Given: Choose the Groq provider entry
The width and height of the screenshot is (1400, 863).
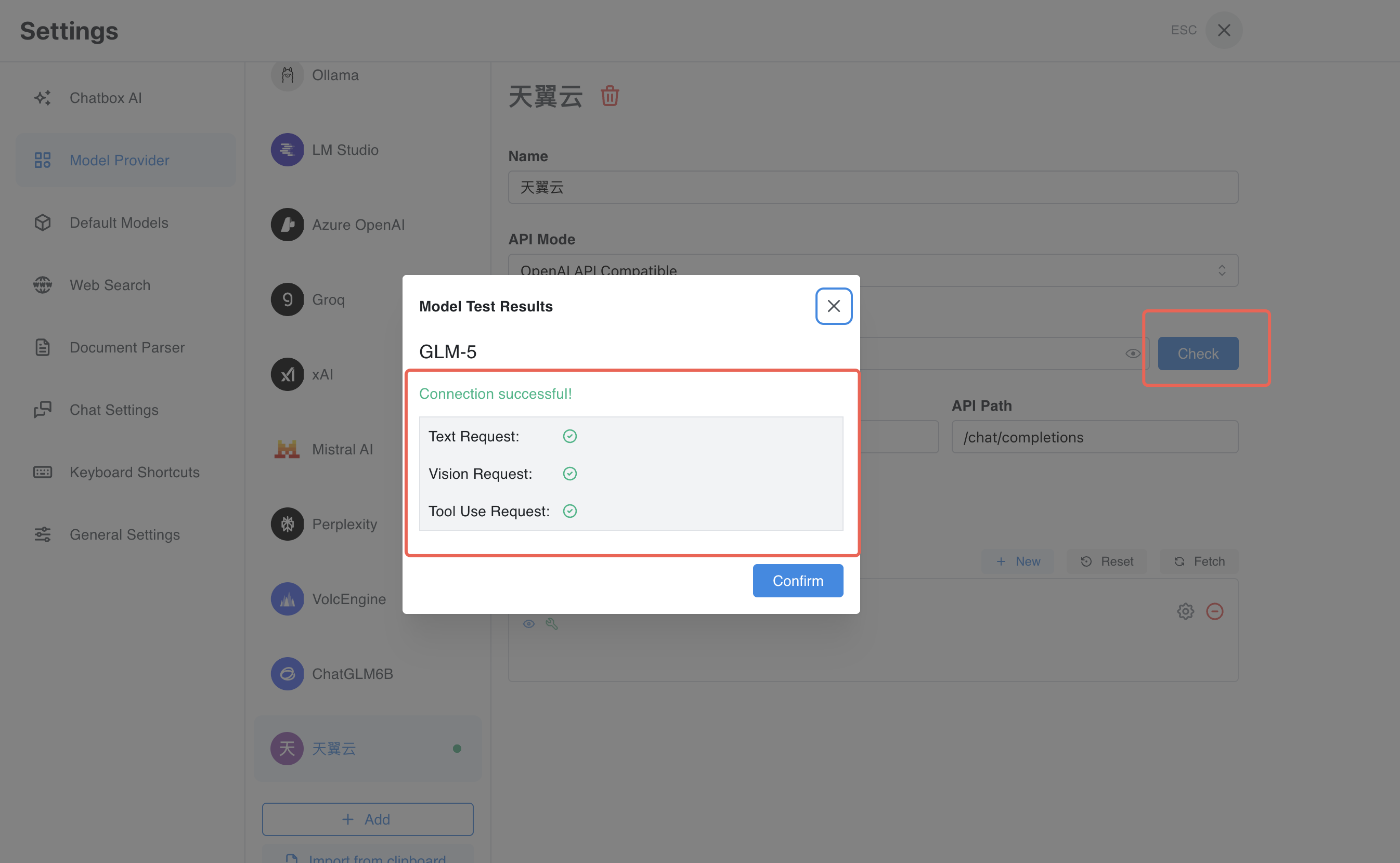Looking at the screenshot, I should coord(328,299).
